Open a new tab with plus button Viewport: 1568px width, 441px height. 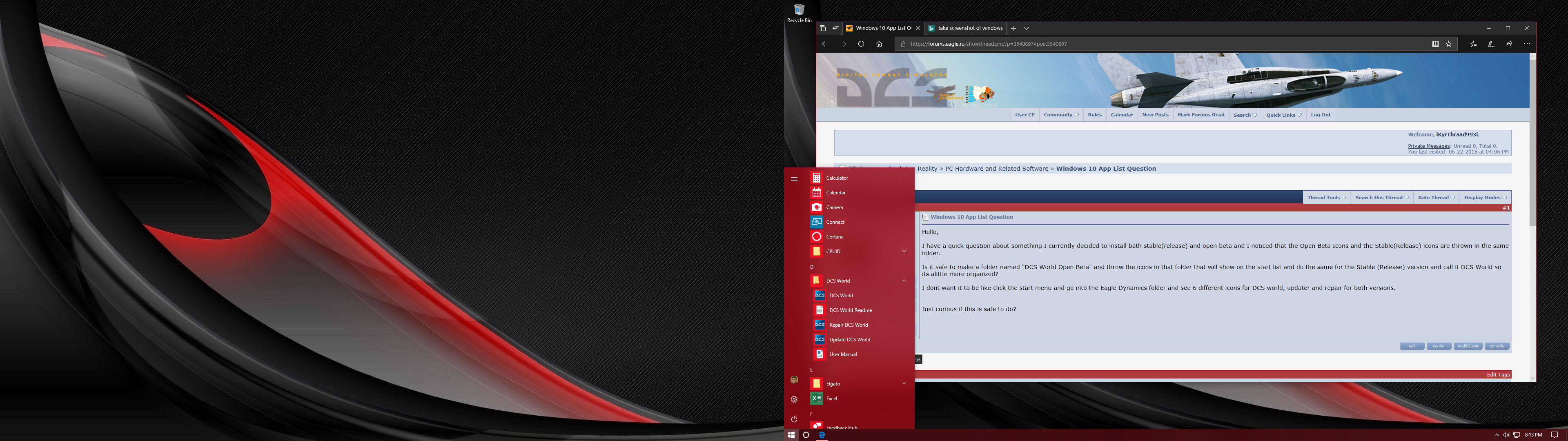(x=1013, y=28)
